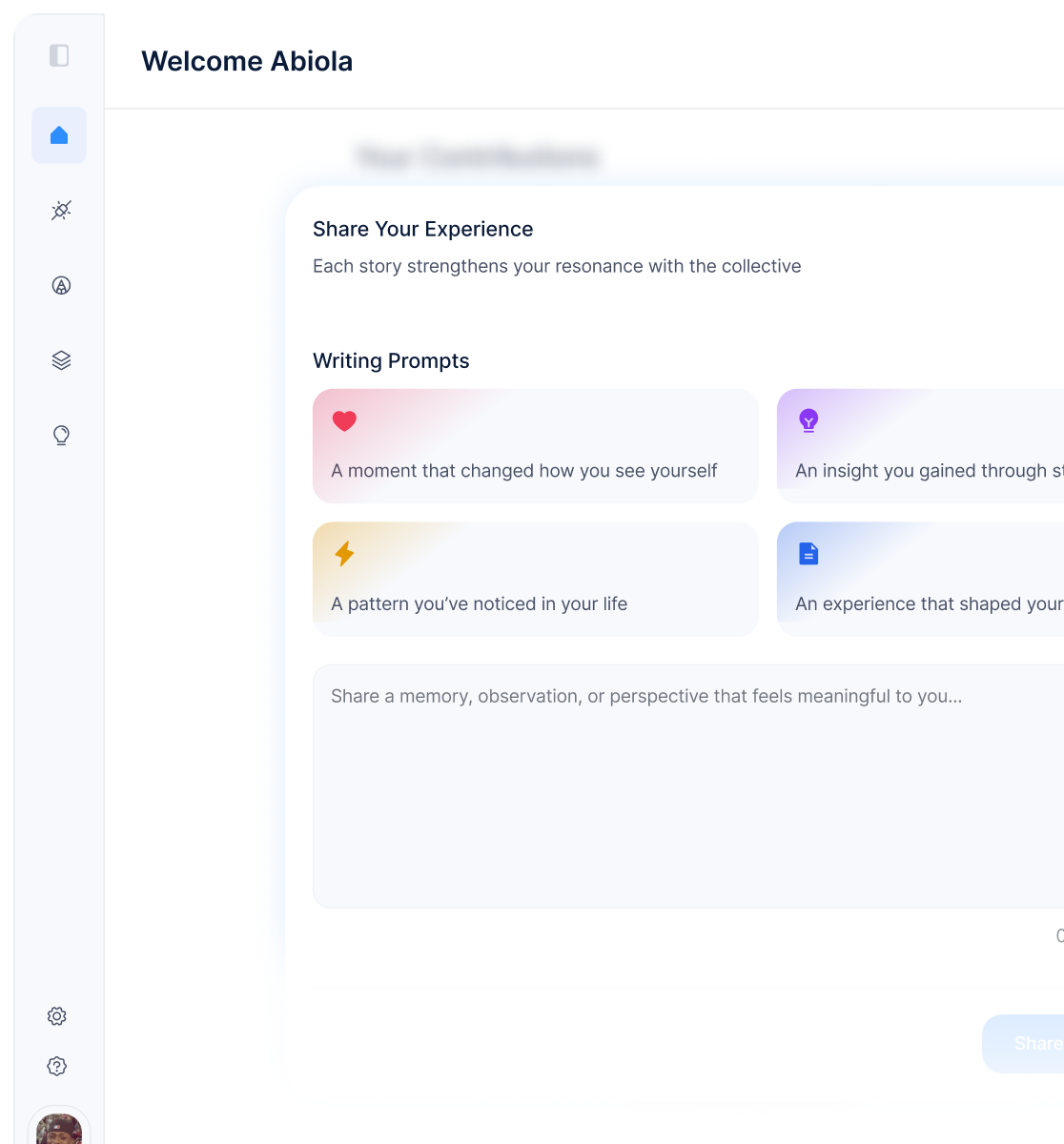
Task: Click the user profile avatar photo
Action: (x=59, y=1130)
